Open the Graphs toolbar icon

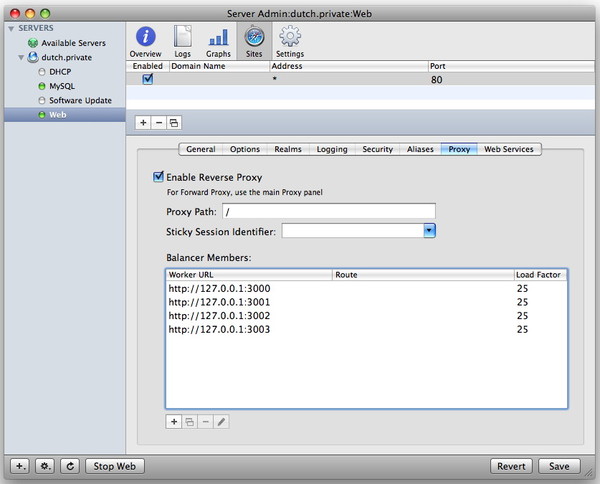coord(218,37)
